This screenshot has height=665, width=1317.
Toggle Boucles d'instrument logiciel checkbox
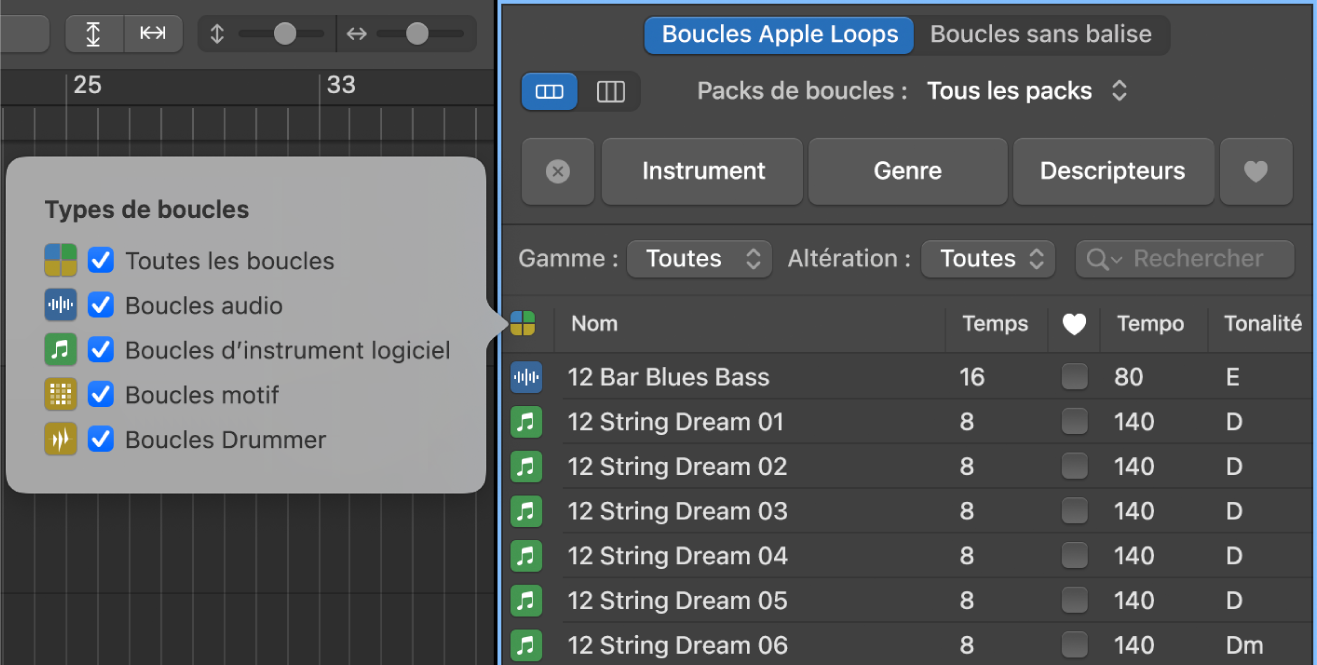100,350
